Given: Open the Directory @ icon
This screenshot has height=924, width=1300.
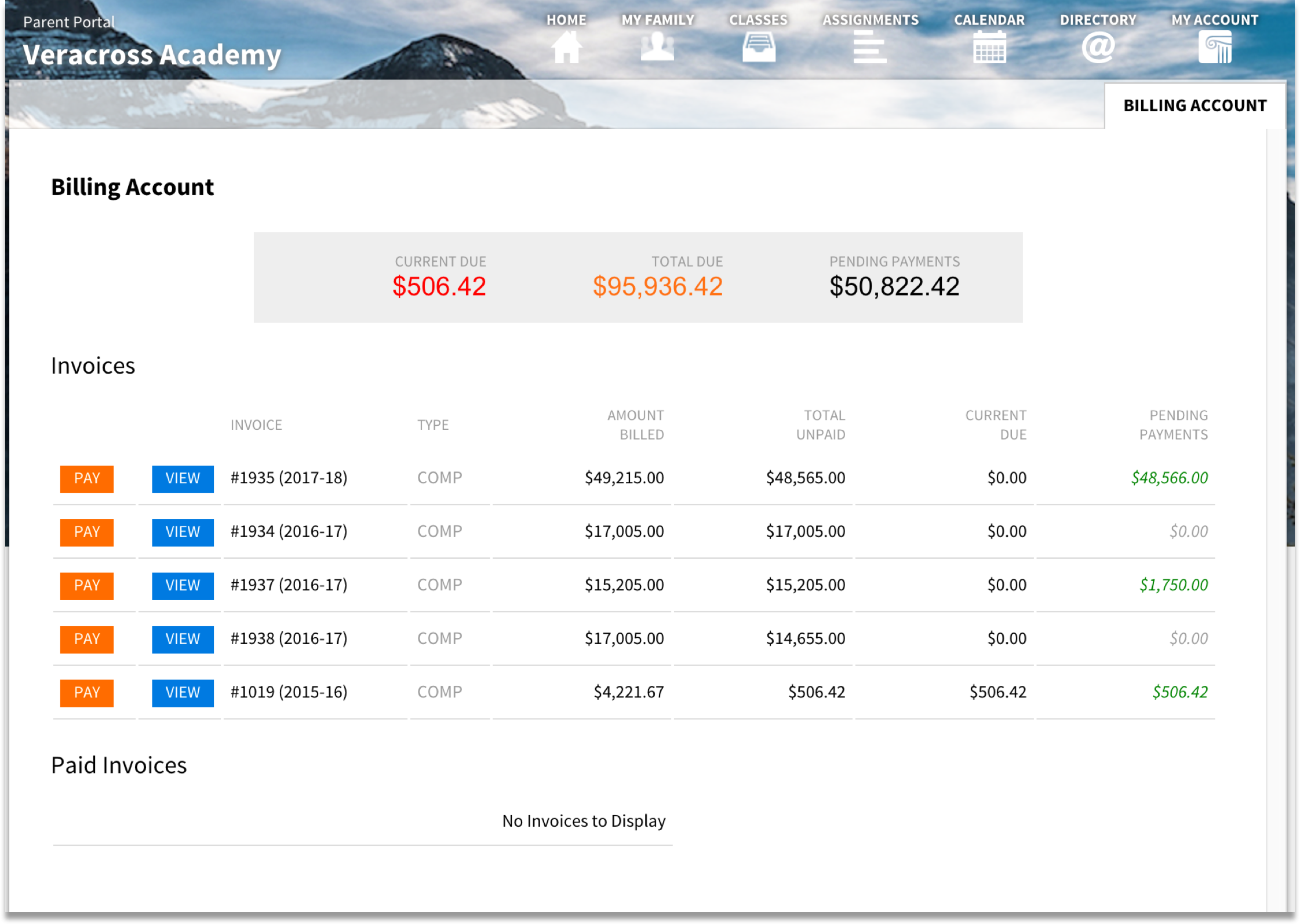Looking at the screenshot, I should tap(1098, 48).
